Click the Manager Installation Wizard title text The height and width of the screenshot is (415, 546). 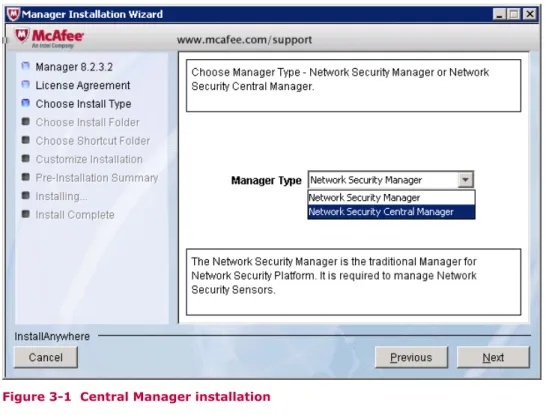point(92,14)
